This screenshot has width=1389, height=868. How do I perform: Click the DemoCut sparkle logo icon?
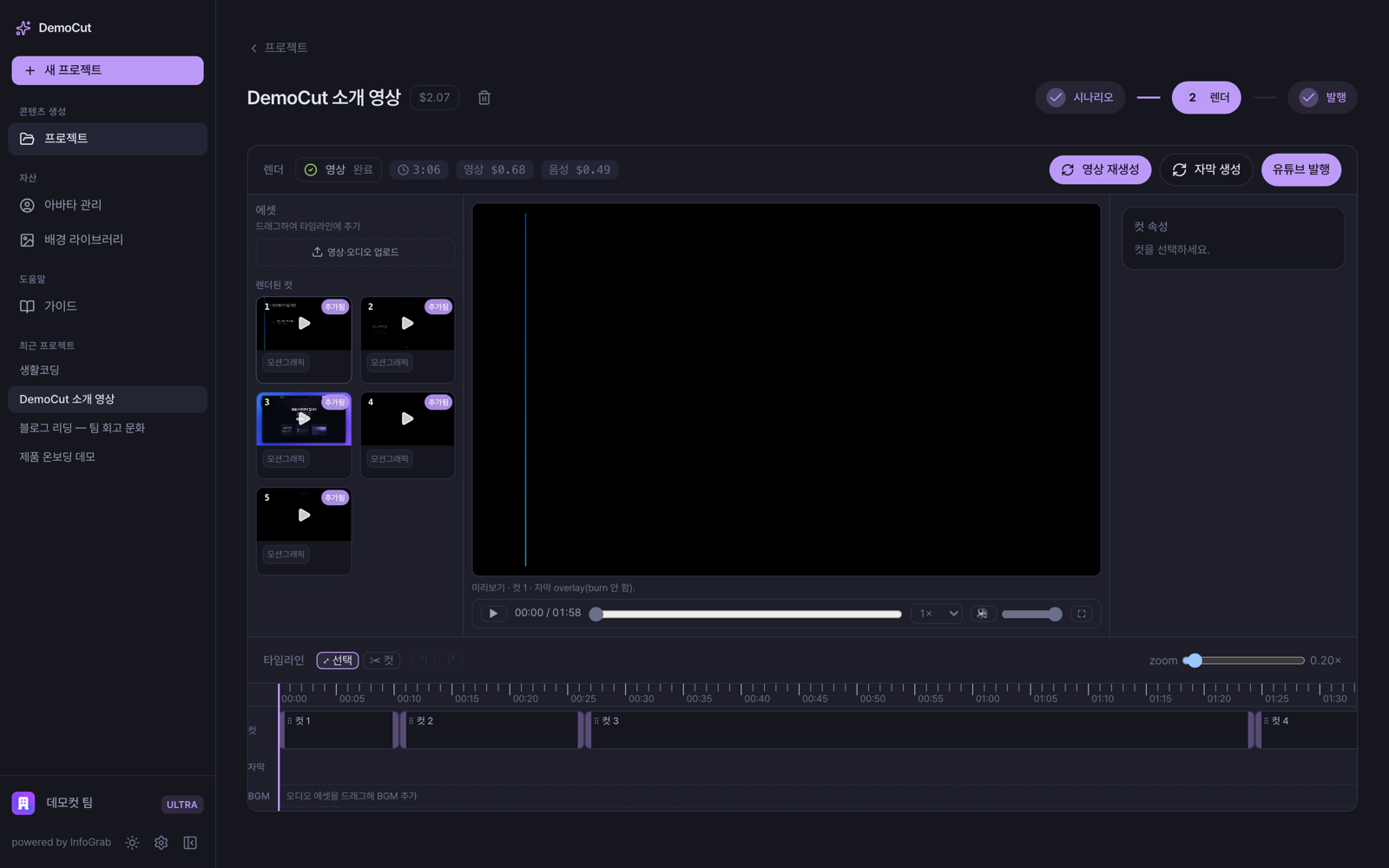pos(23,28)
